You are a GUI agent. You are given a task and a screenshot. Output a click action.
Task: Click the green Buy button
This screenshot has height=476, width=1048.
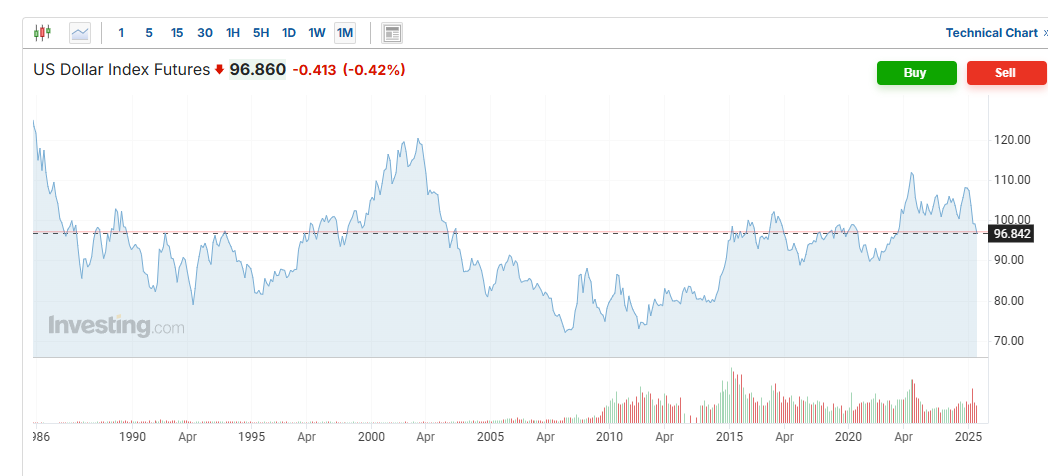coord(916,73)
